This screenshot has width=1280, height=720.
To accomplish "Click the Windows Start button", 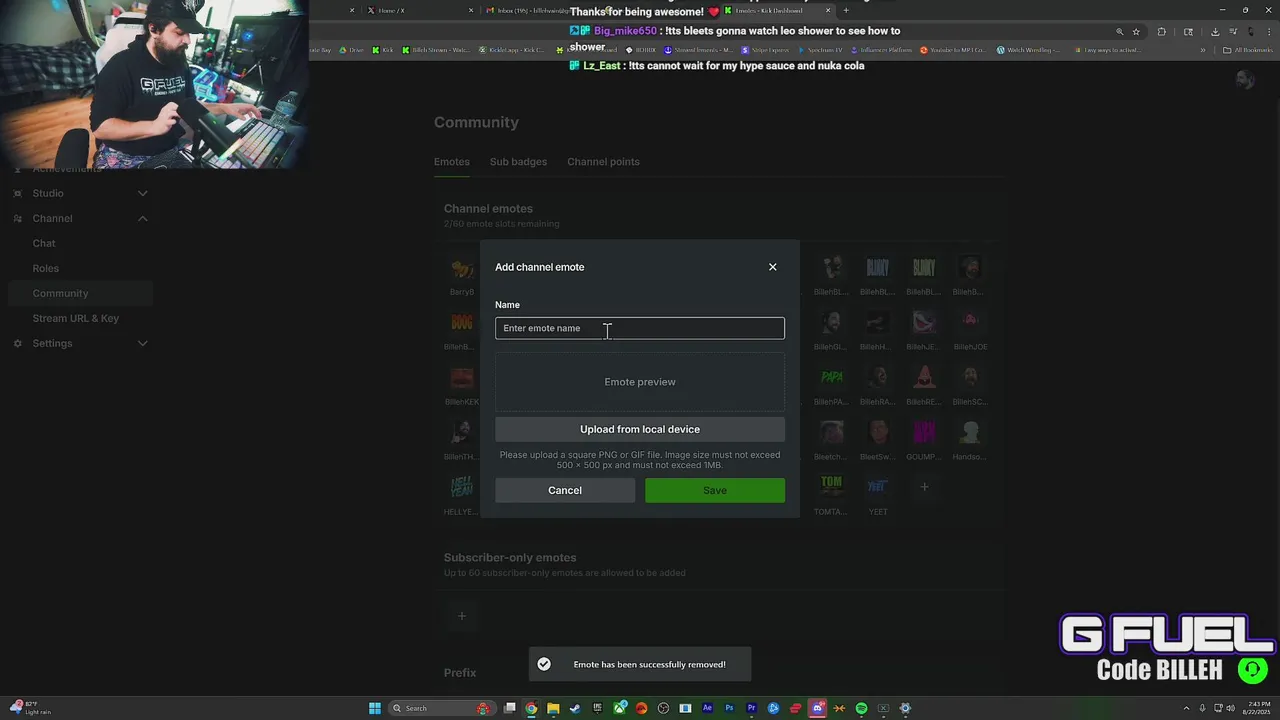I will [x=375, y=708].
